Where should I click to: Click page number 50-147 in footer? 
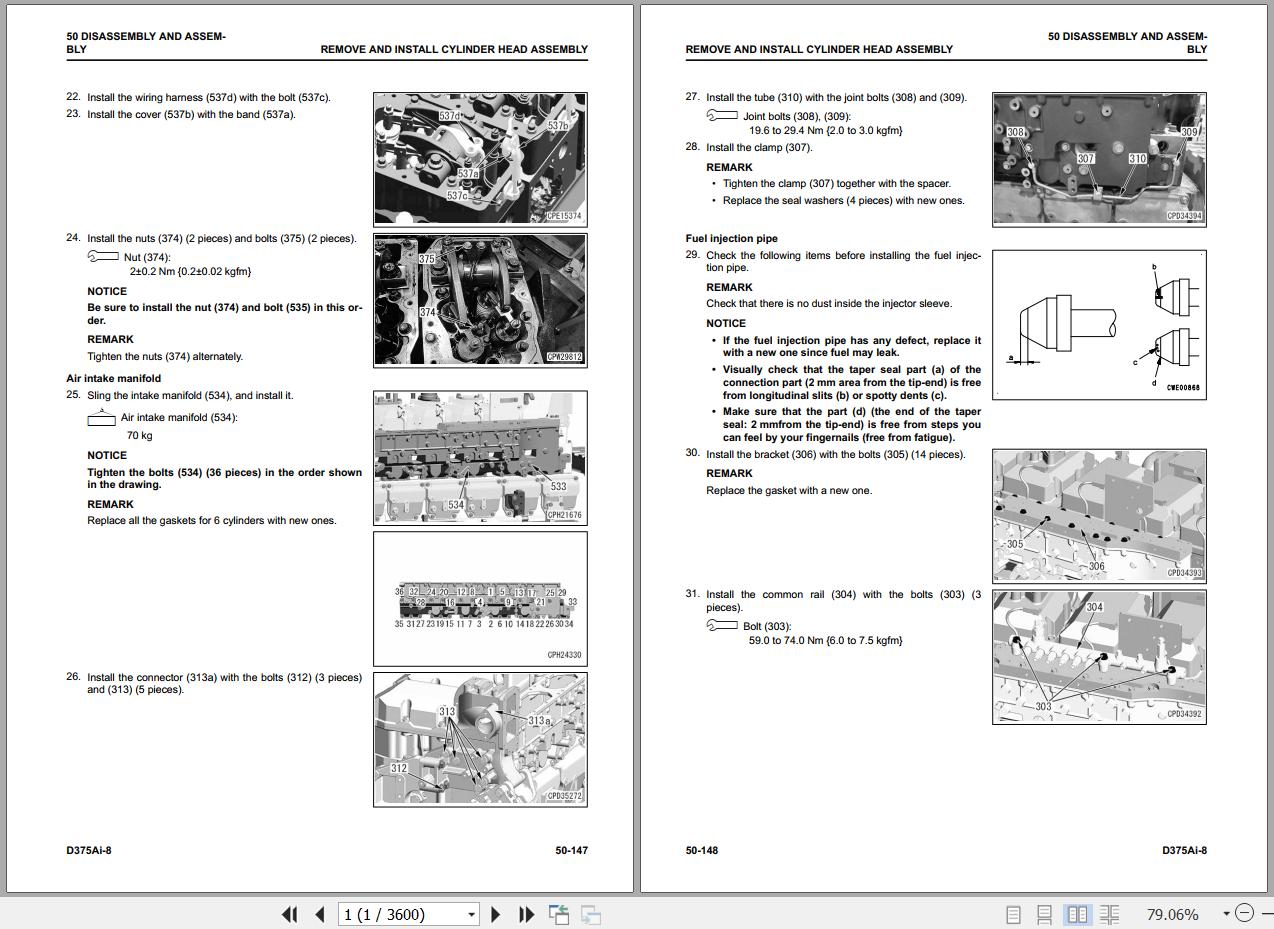pos(572,851)
